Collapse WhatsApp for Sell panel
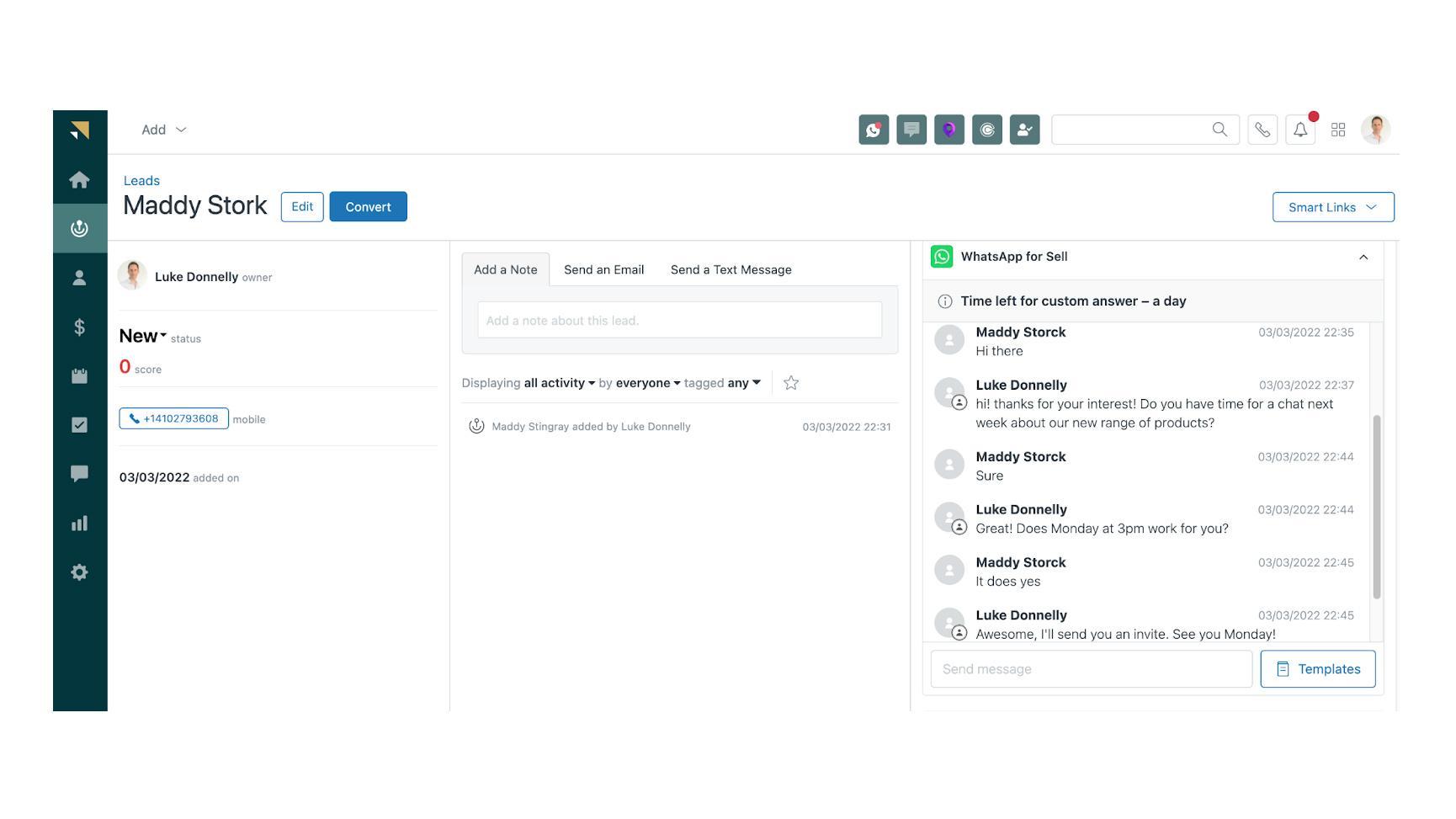Screen dimensions: 1456x819 (x=1363, y=257)
